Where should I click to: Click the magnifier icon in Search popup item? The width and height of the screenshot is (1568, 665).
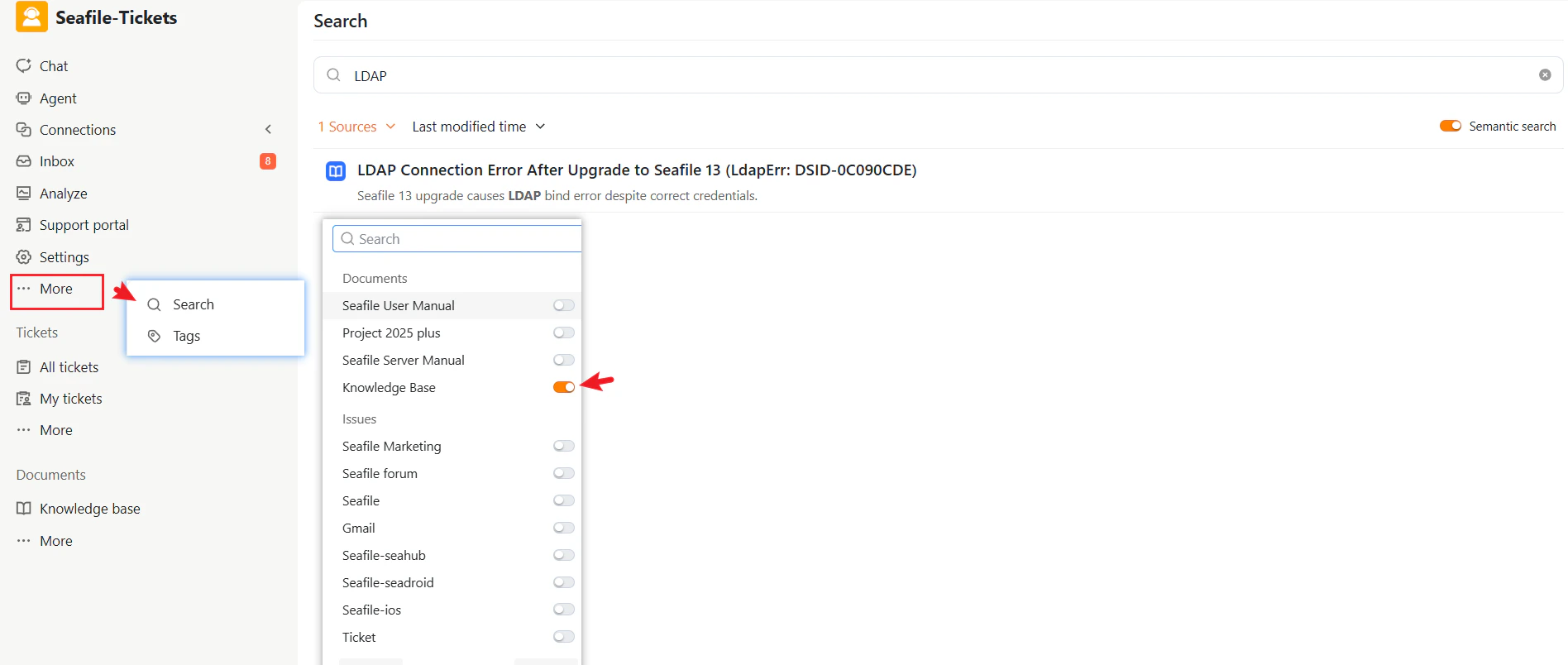click(x=154, y=304)
